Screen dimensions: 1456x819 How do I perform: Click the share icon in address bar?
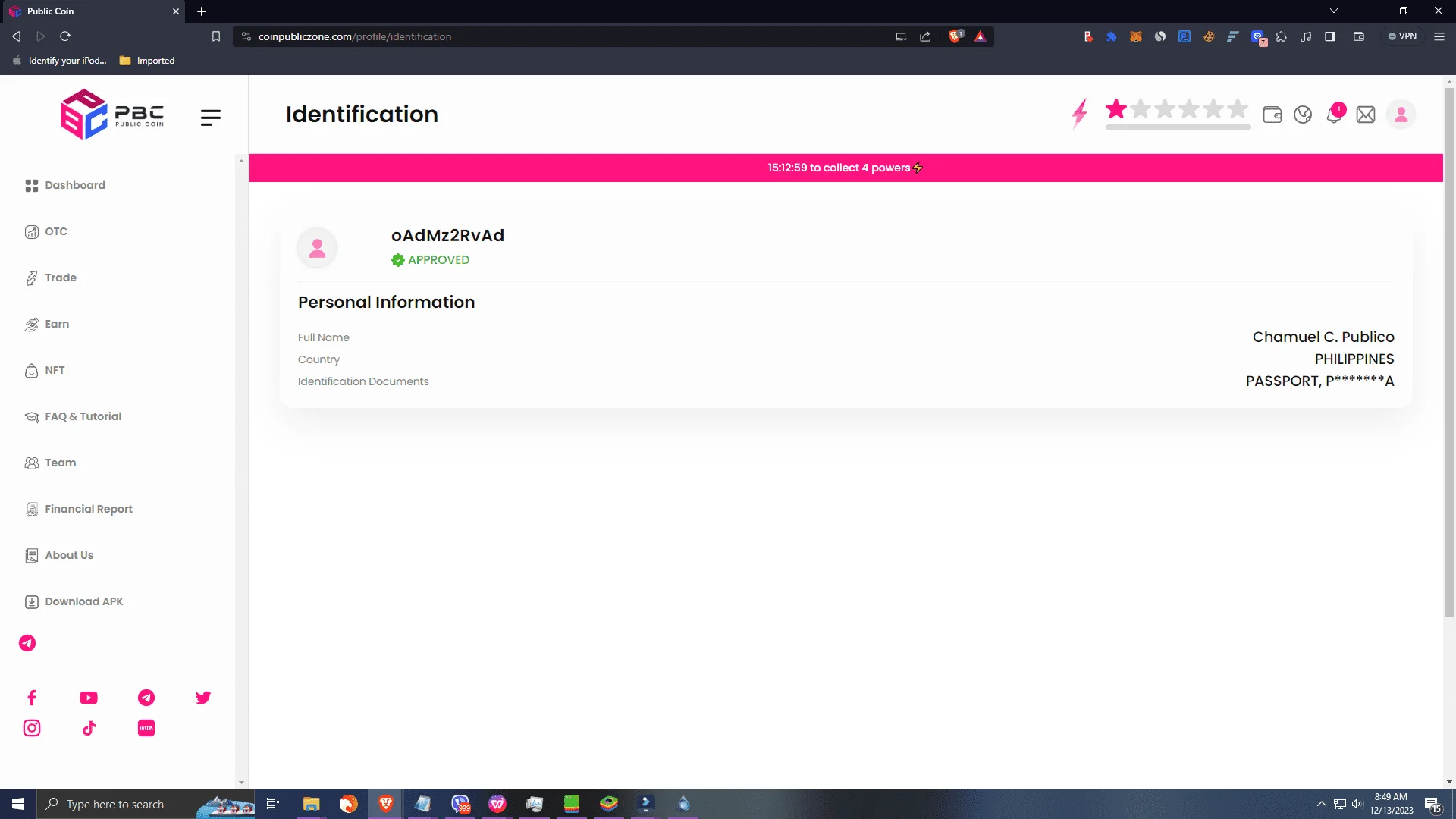point(925,36)
